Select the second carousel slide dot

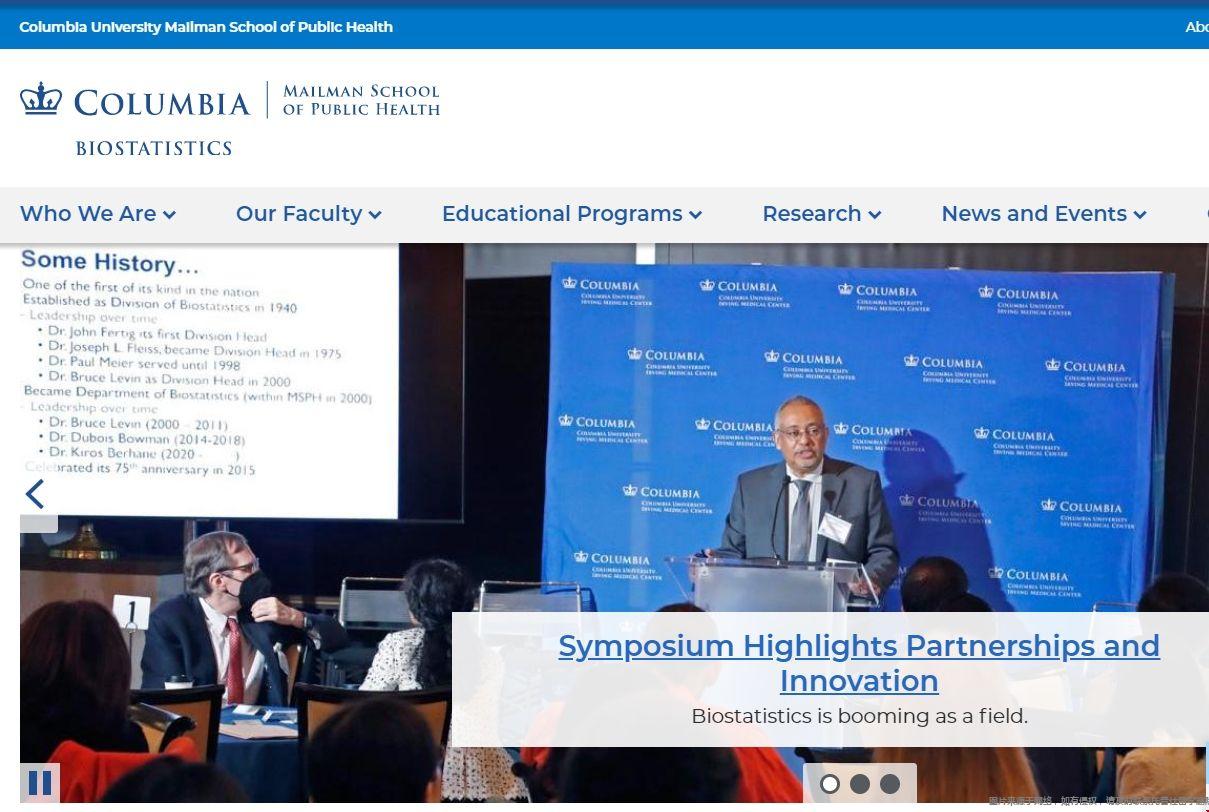click(x=860, y=784)
